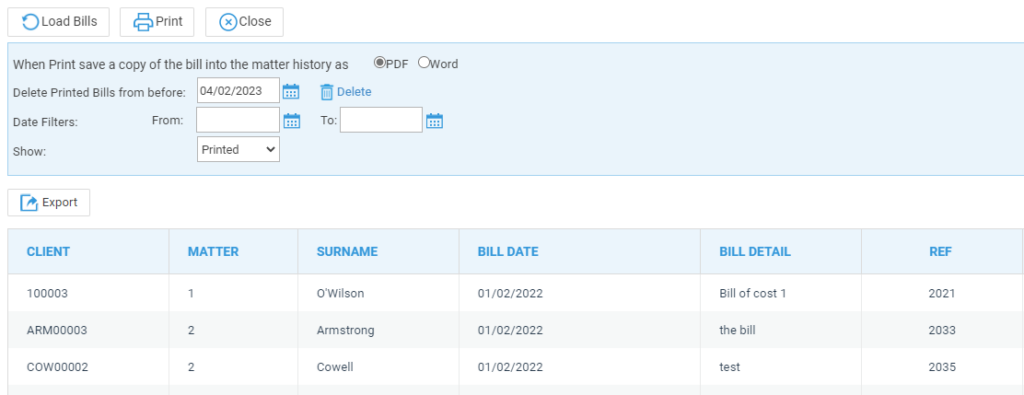Click bill date in O'Wilson row
1024x395 pixels.
point(510,294)
